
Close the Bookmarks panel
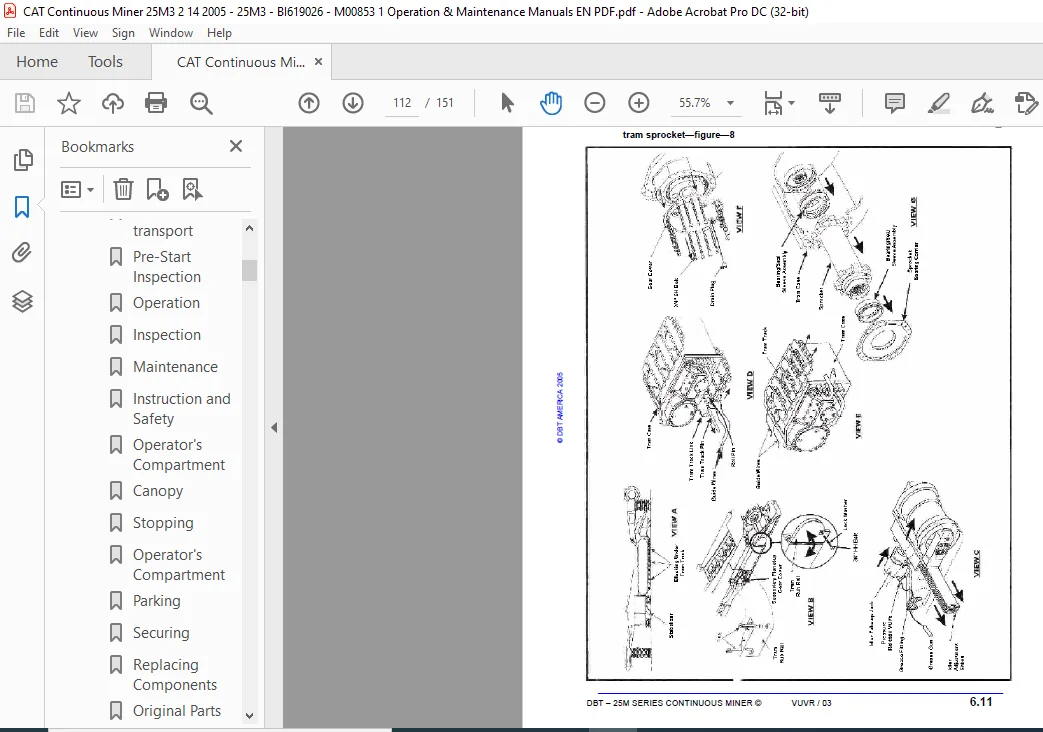[x=235, y=146]
